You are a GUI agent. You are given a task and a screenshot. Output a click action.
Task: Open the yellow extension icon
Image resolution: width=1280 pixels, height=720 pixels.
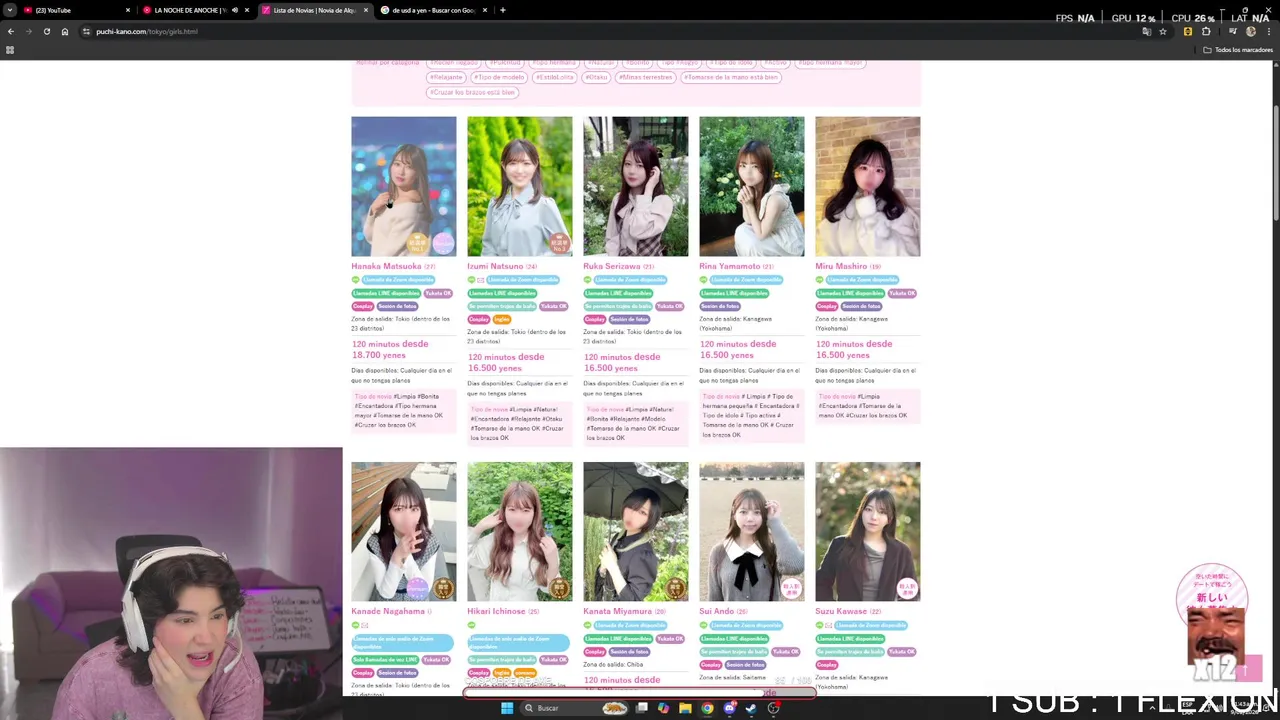(1187, 31)
